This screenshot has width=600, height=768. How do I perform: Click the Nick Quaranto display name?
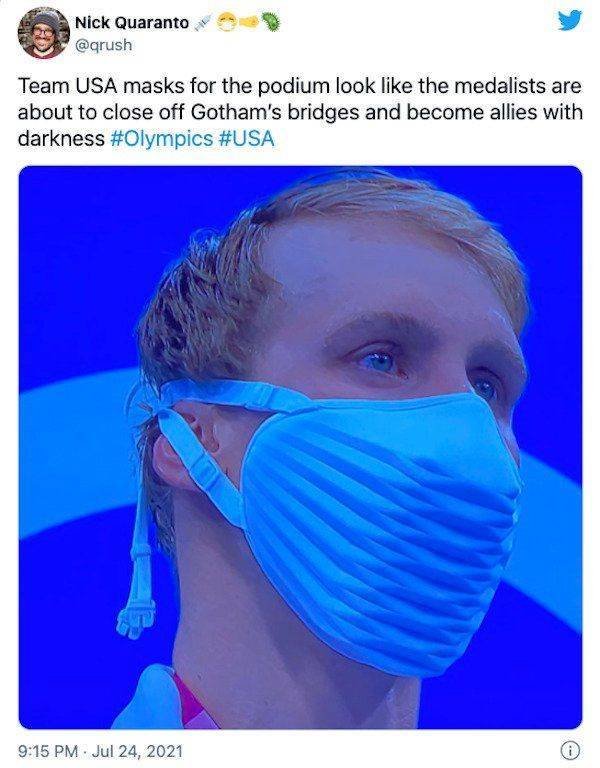(x=132, y=23)
